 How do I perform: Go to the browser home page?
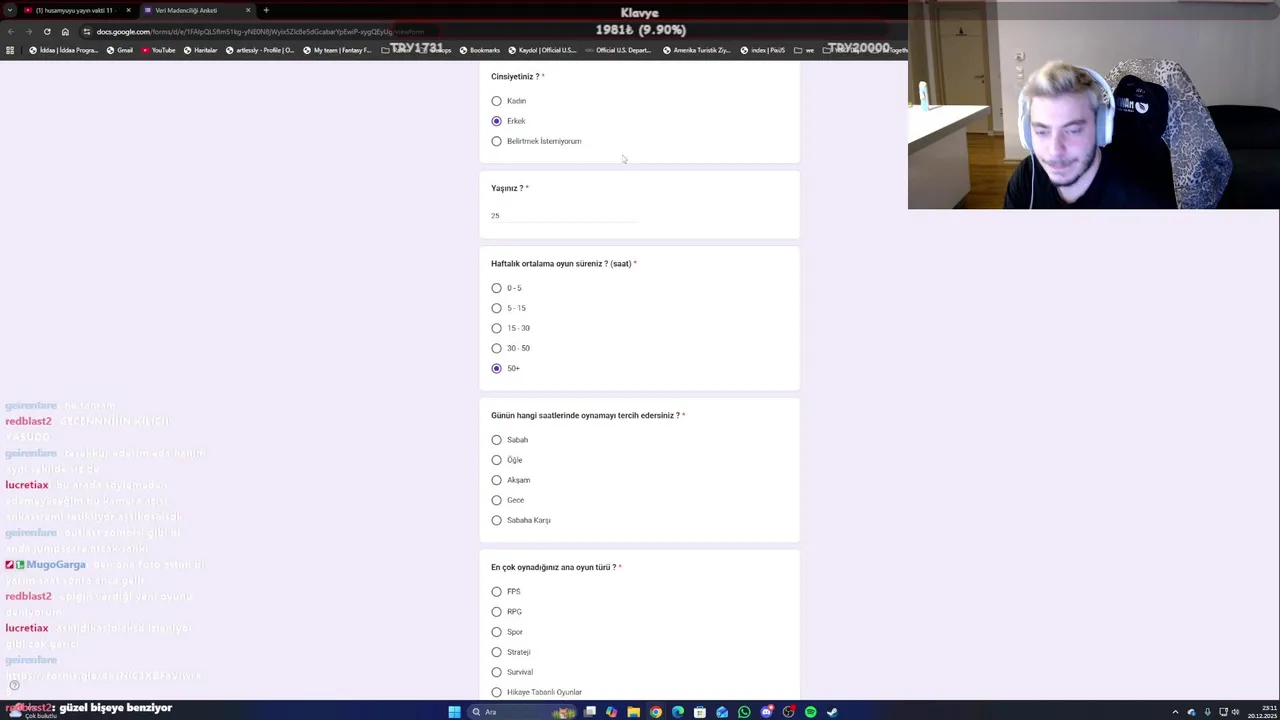[x=65, y=31]
